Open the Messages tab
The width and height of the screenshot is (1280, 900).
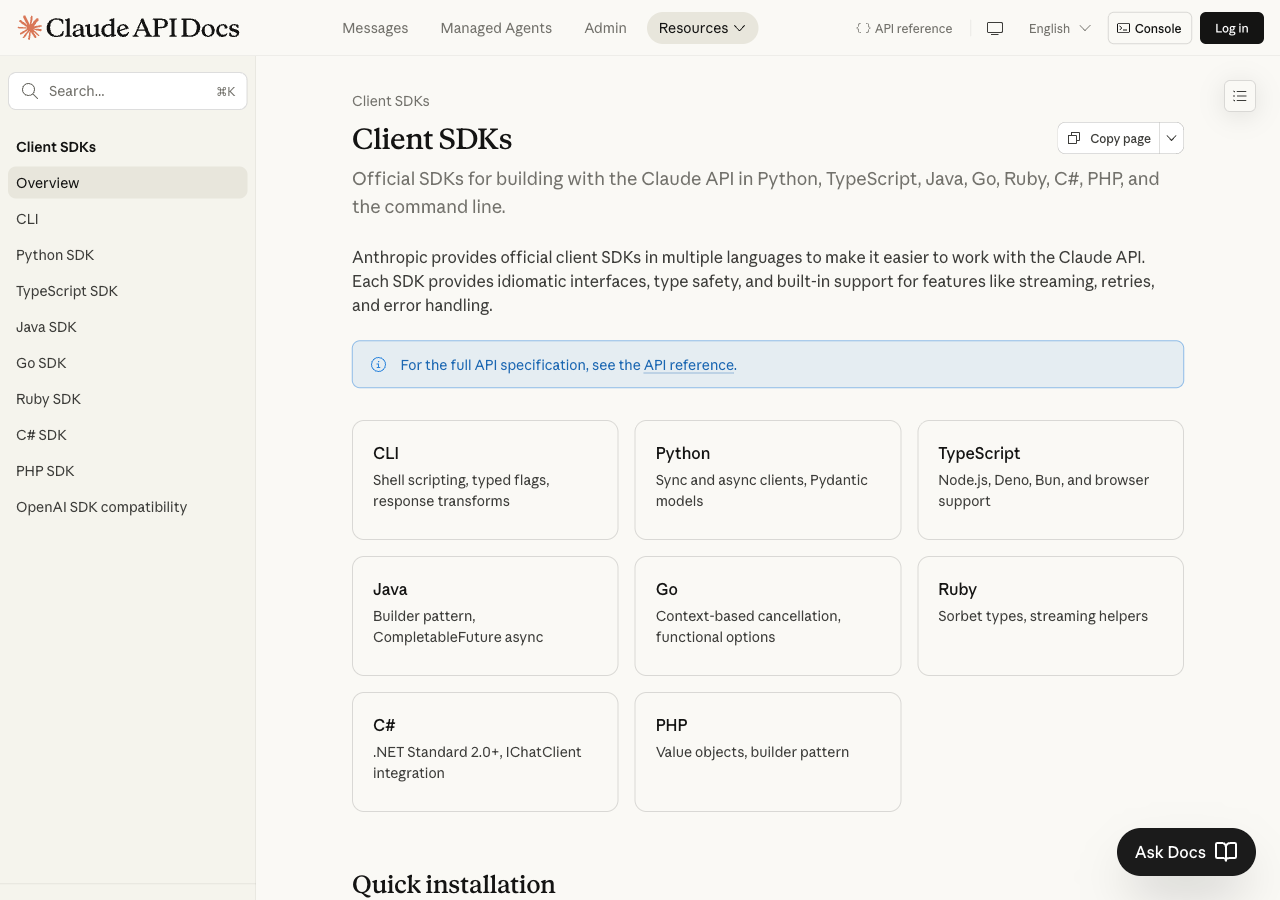coord(375,28)
